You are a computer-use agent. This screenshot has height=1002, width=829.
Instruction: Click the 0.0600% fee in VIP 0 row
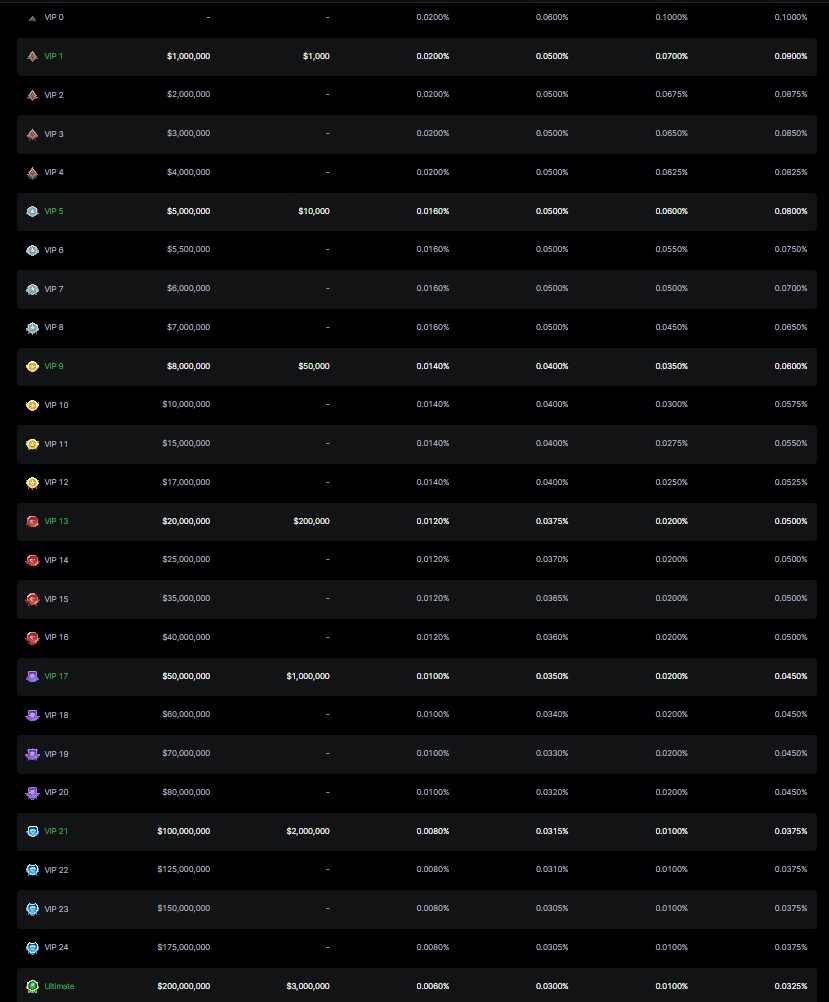pyautogui.click(x=552, y=17)
